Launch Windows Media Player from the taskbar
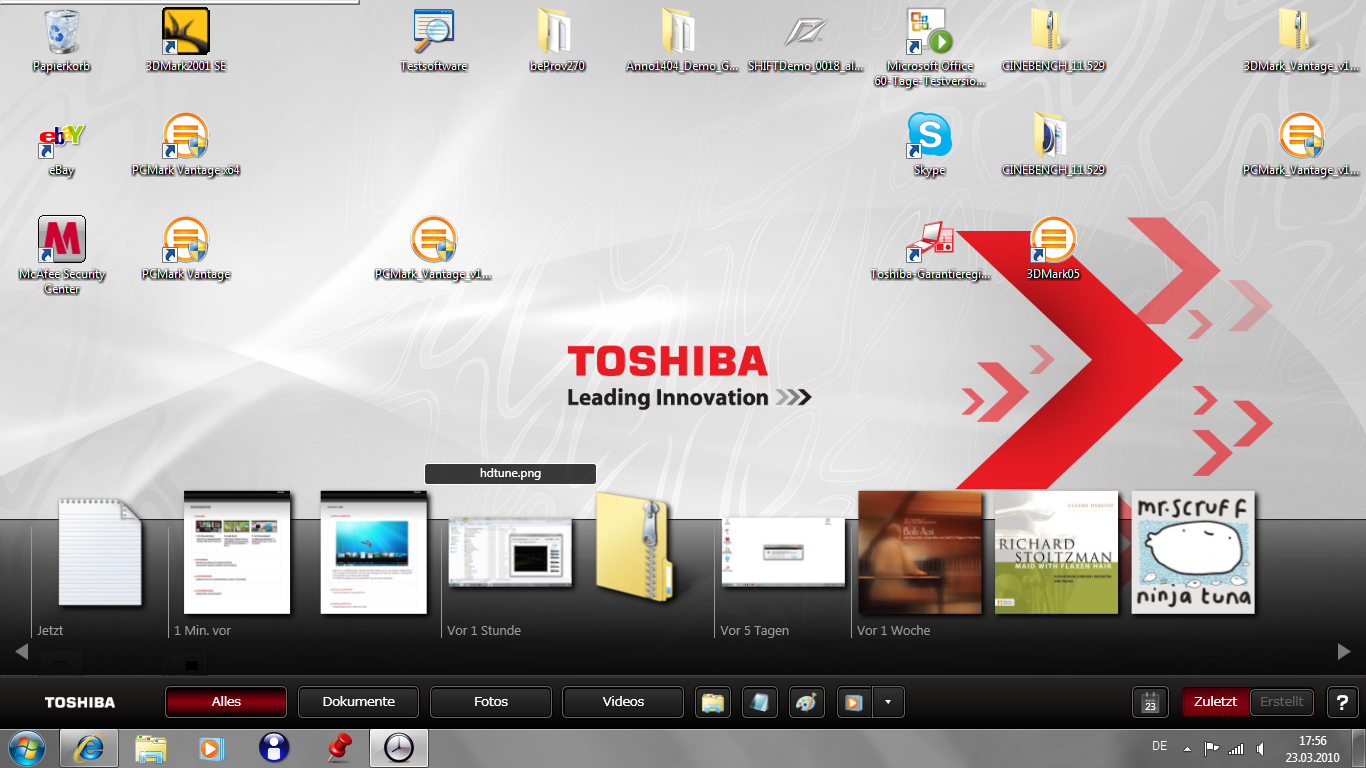The height and width of the screenshot is (768, 1366). tap(212, 748)
